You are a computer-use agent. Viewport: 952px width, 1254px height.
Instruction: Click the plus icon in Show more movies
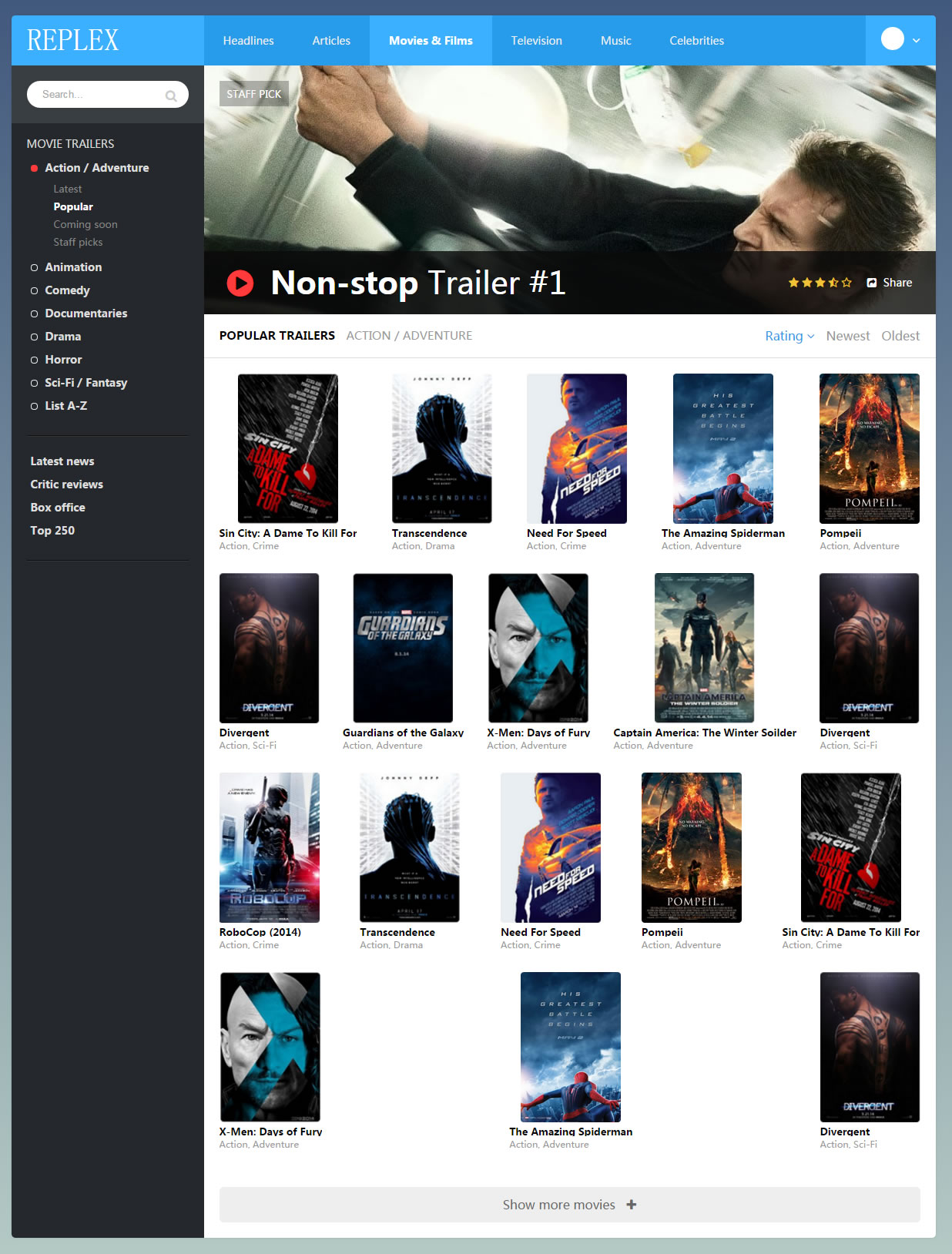click(632, 1204)
